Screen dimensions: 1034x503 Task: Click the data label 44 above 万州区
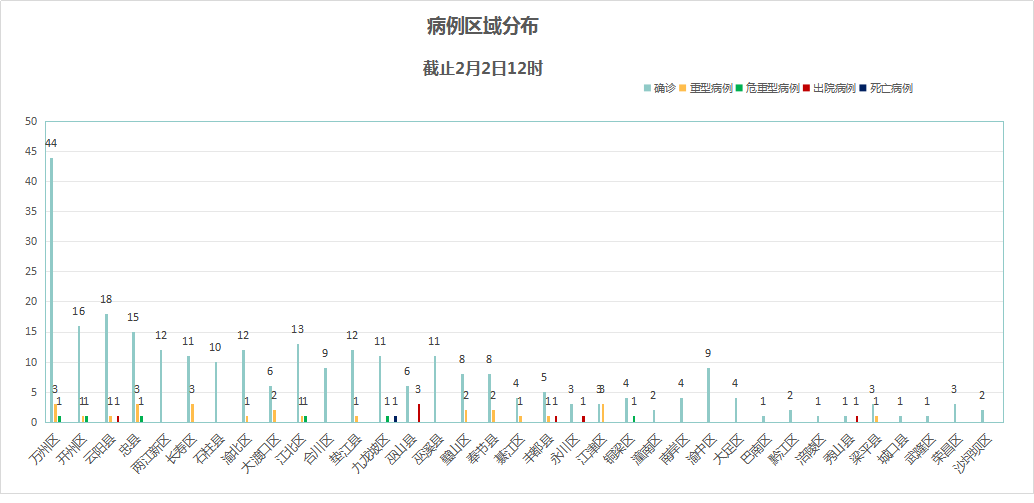pos(51,143)
